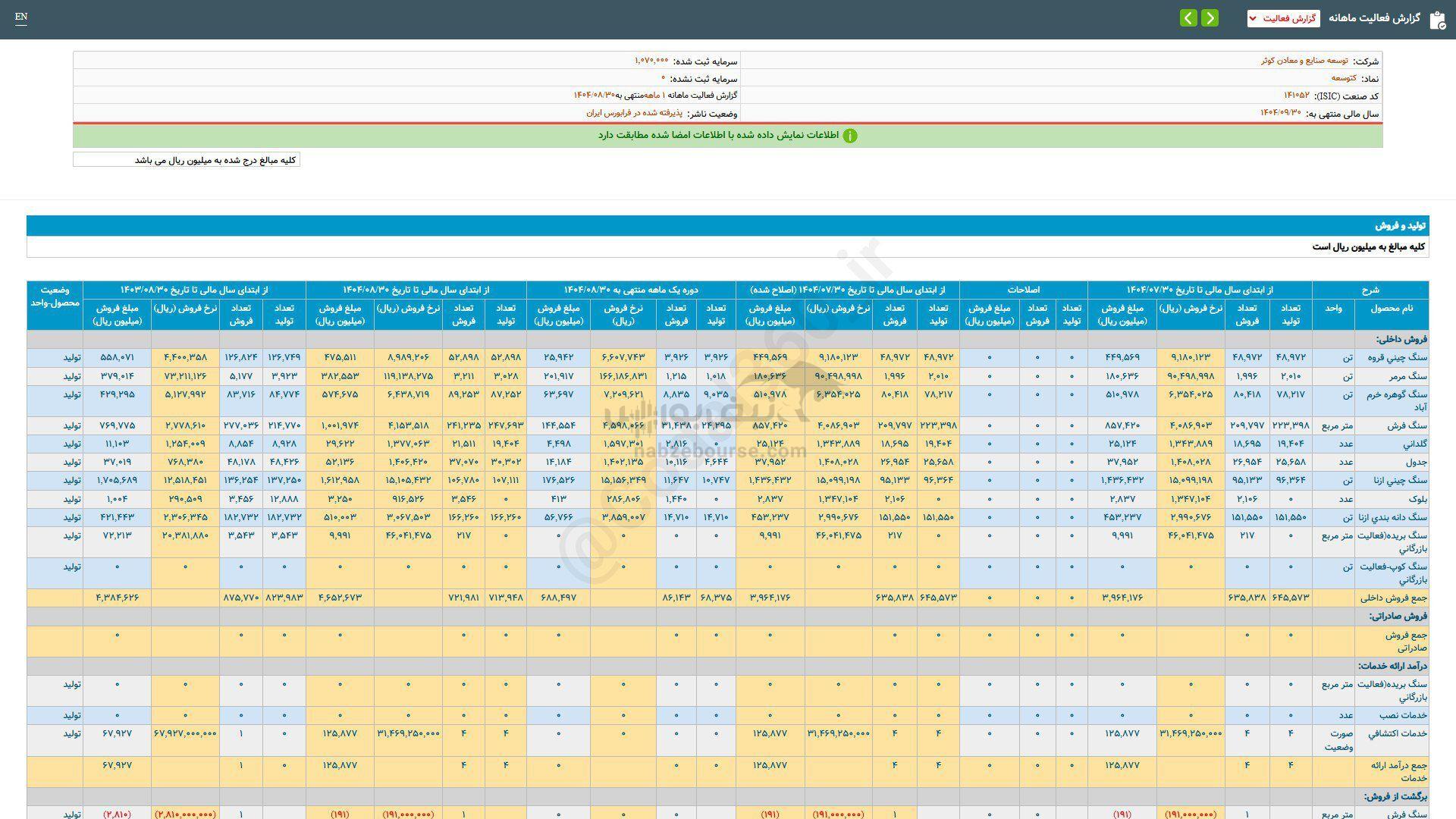This screenshot has height=819, width=1456.
Task: Click publisher status پذیرفته شده در فرابورس ایران
Action: coord(634,113)
